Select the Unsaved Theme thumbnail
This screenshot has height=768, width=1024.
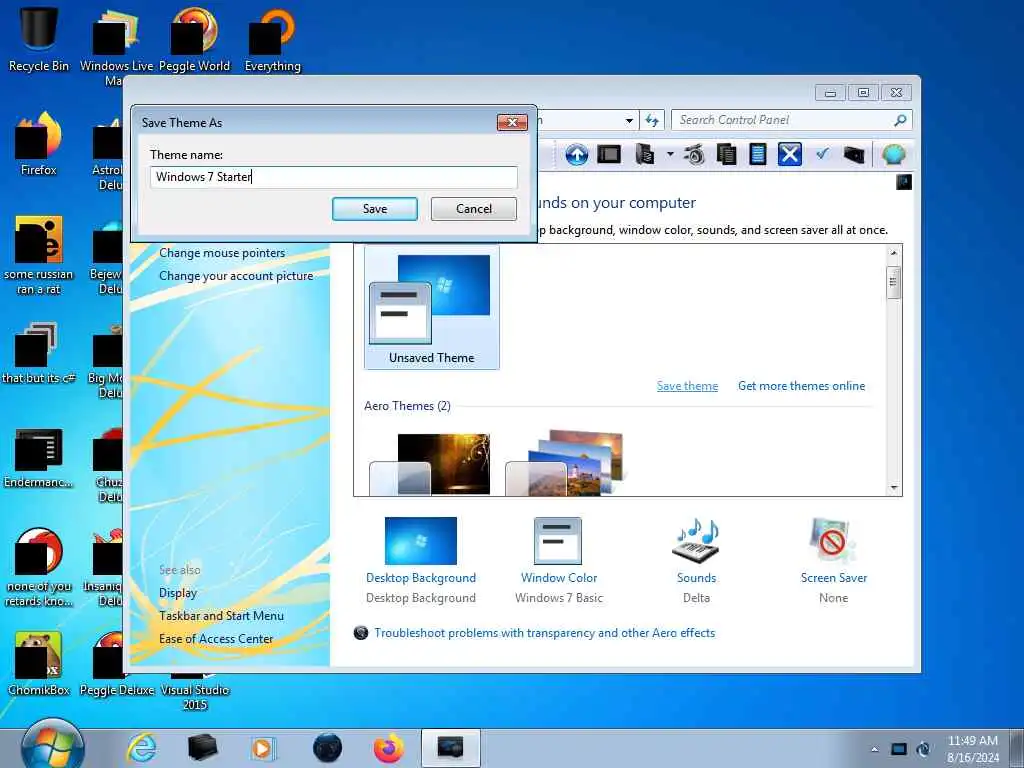point(432,308)
